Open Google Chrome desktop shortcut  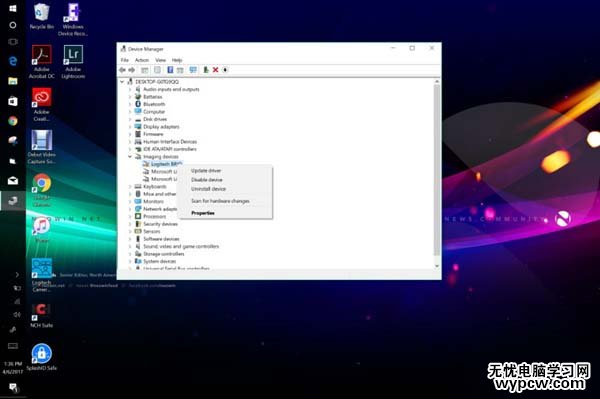pos(42,190)
